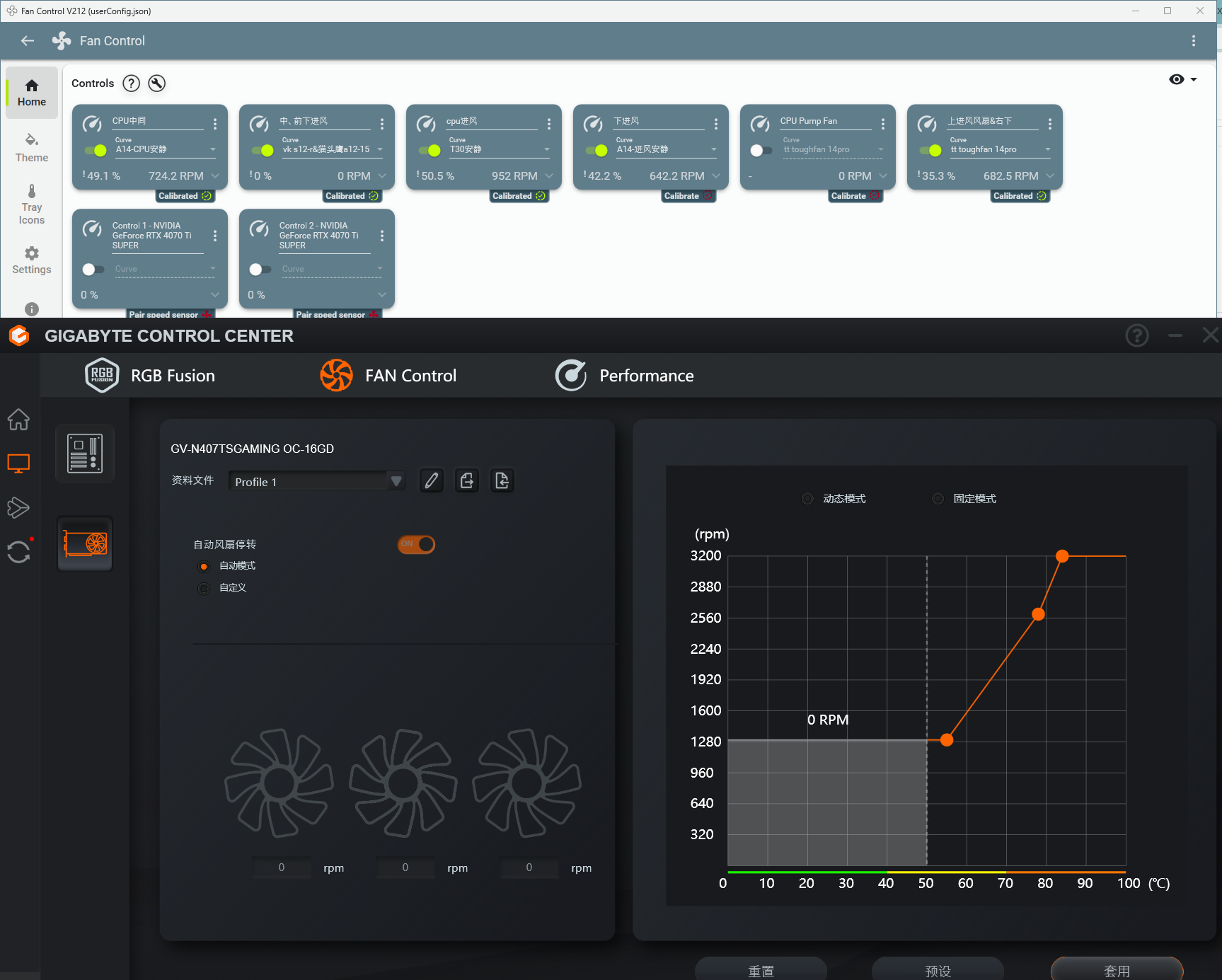Open three-dot menu on CPU中间 card
The width and height of the screenshot is (1222, 980).
tap(215, 124)
